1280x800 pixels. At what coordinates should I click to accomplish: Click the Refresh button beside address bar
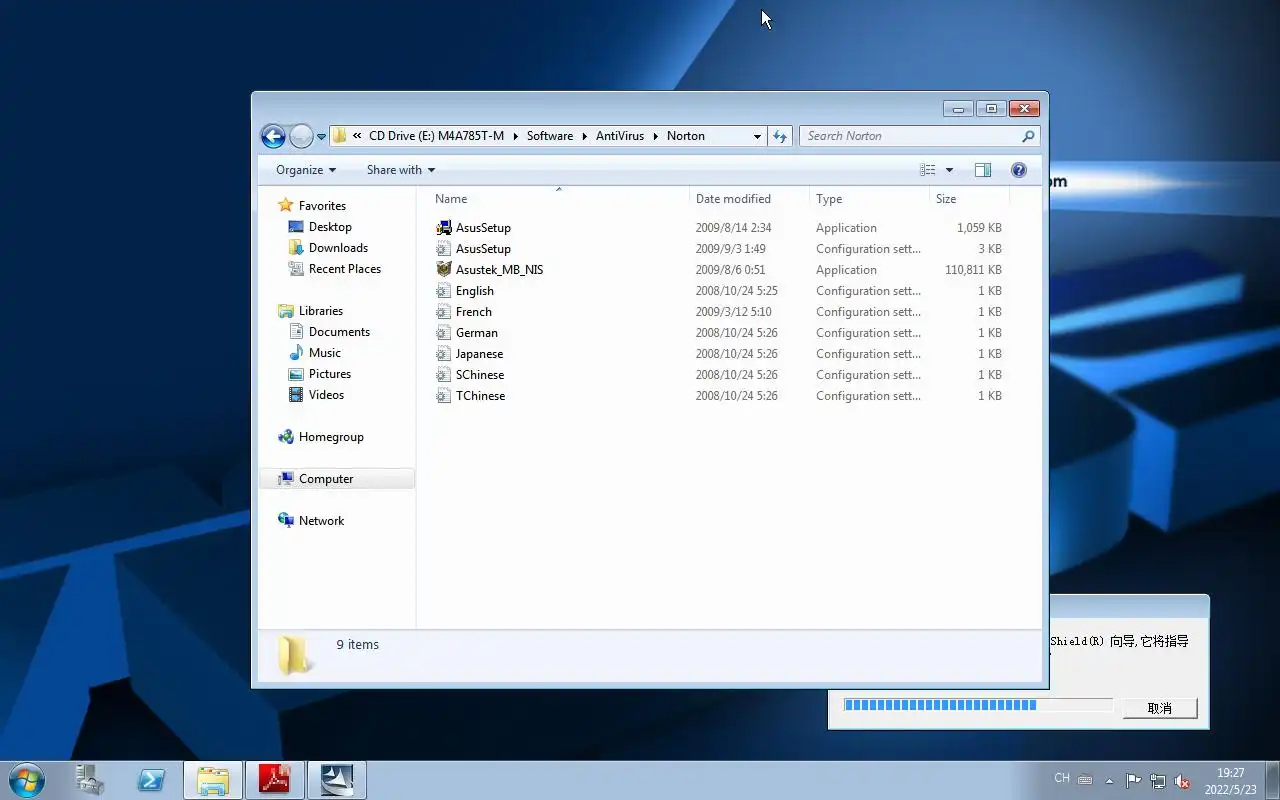tap(780, 136)
